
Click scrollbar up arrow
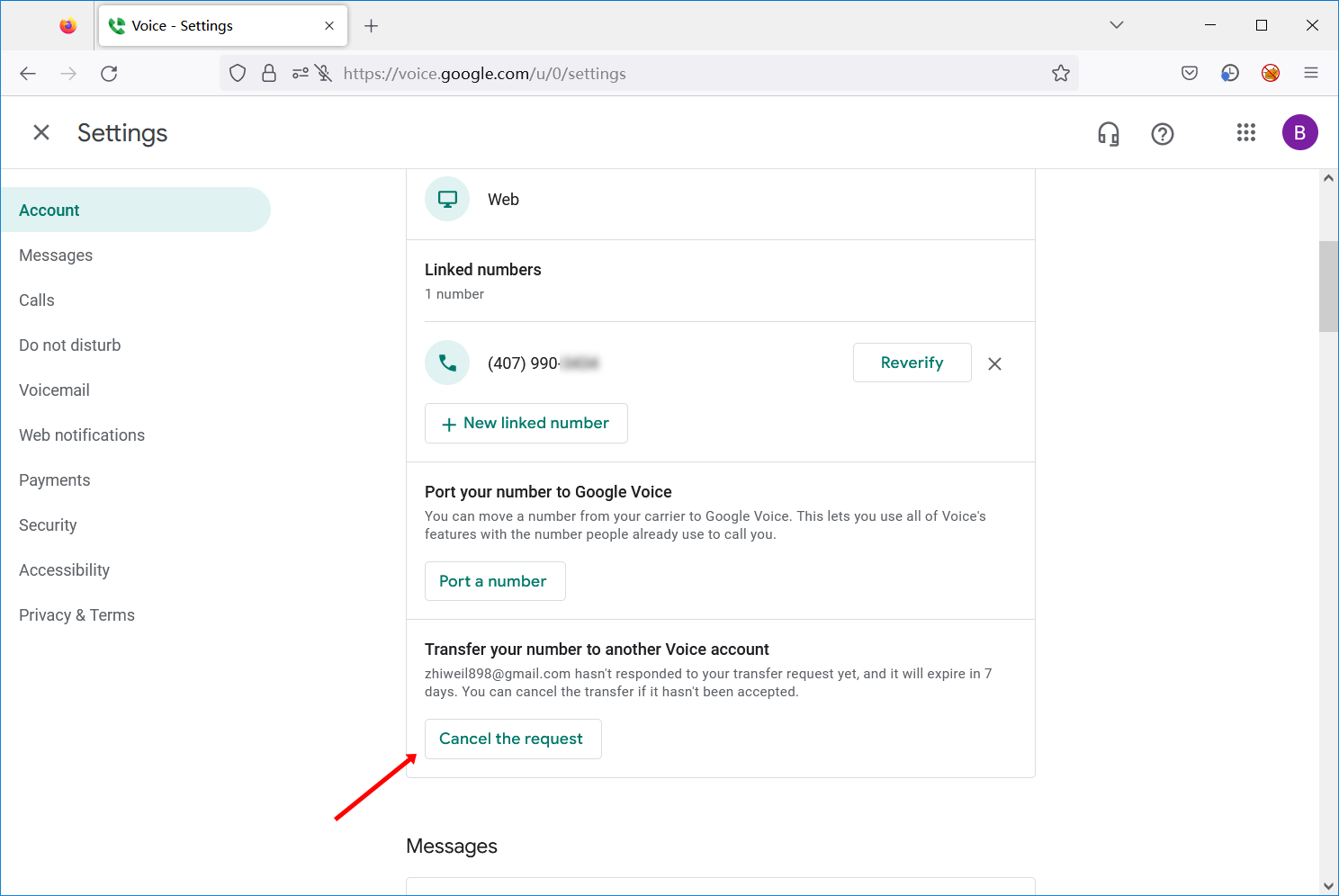coord(1328,178)
